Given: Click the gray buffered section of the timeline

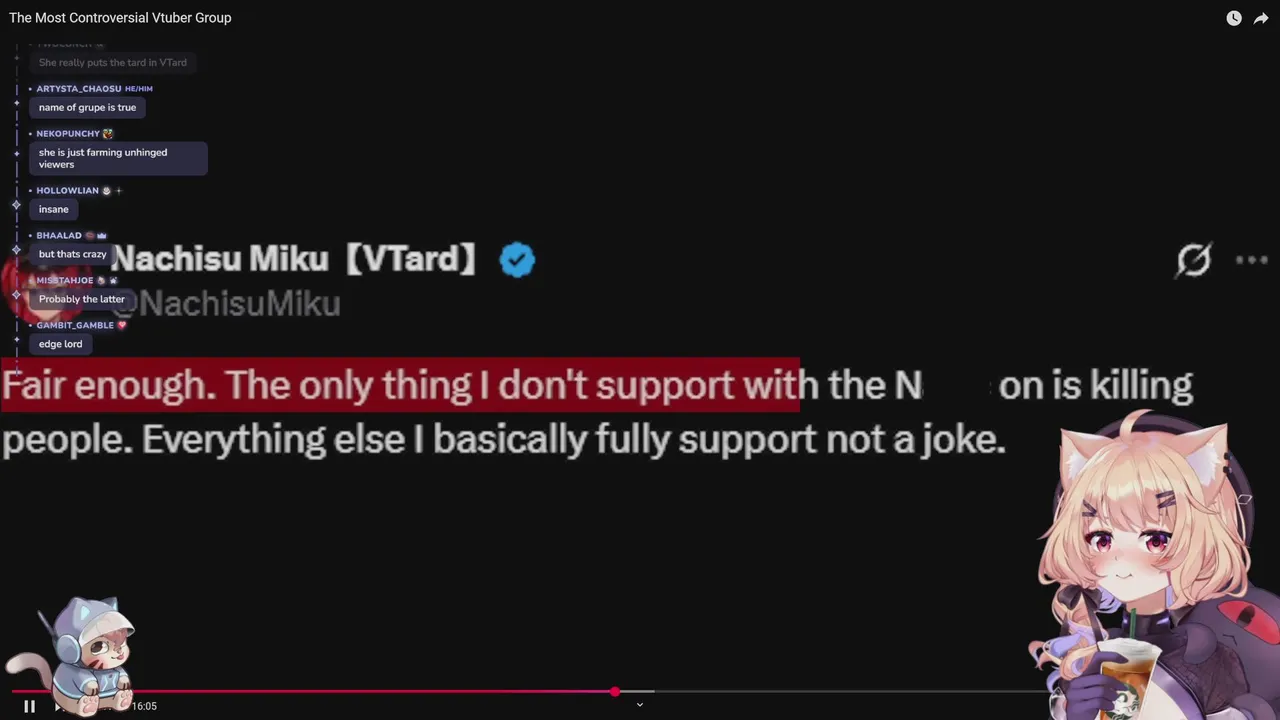Looking at the screenshot, I should pos(635,691).
